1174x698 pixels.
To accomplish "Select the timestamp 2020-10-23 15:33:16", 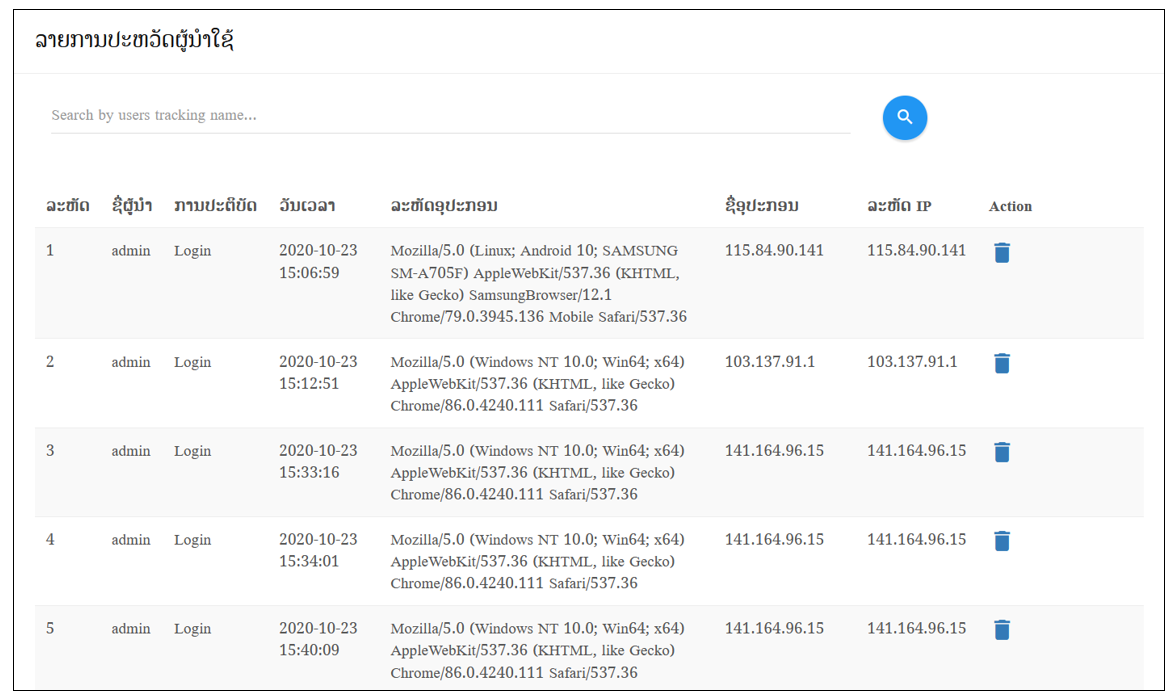I will point(318,461).
